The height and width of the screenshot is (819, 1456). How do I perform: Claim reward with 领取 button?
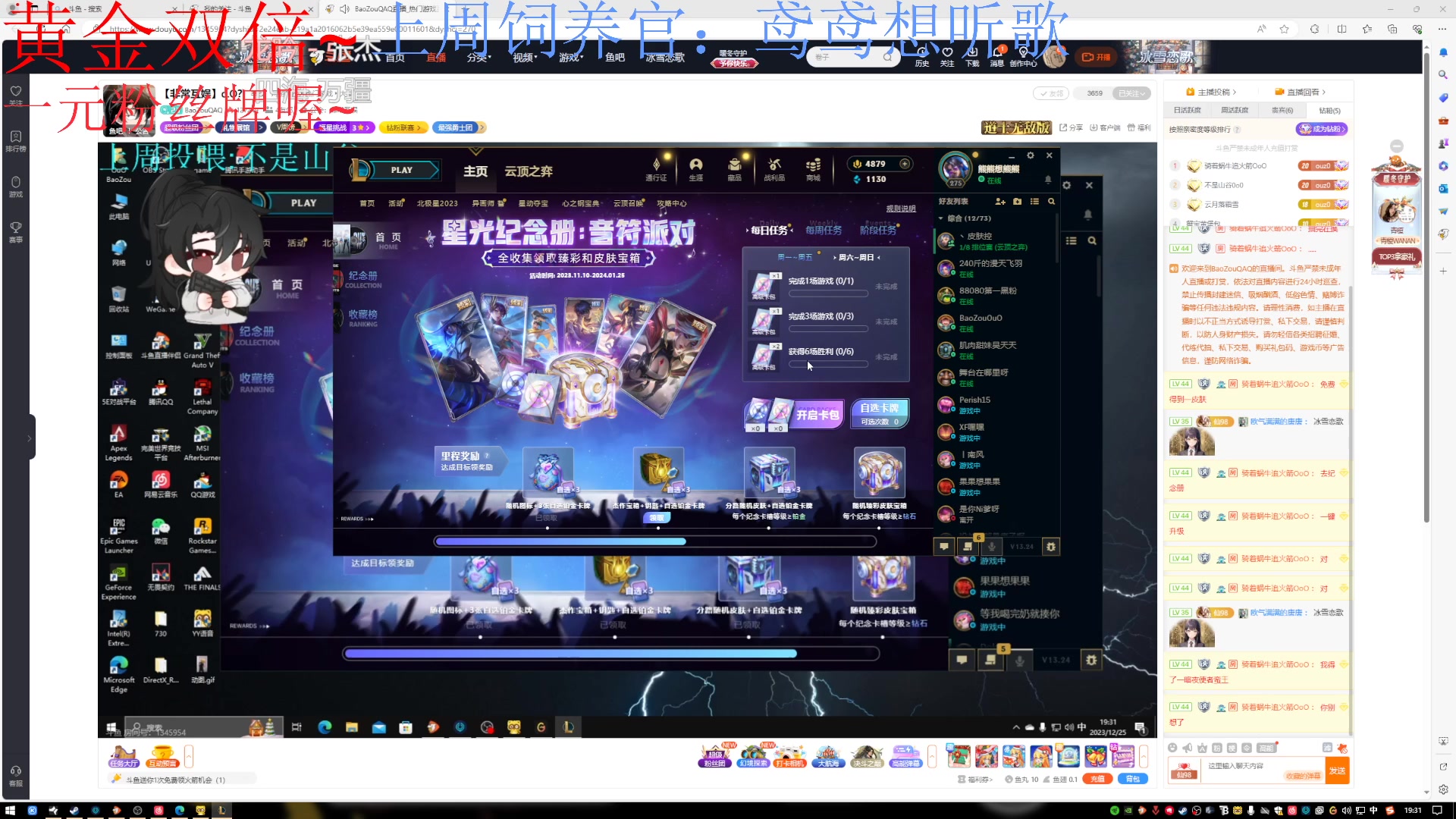click(657, 518)
